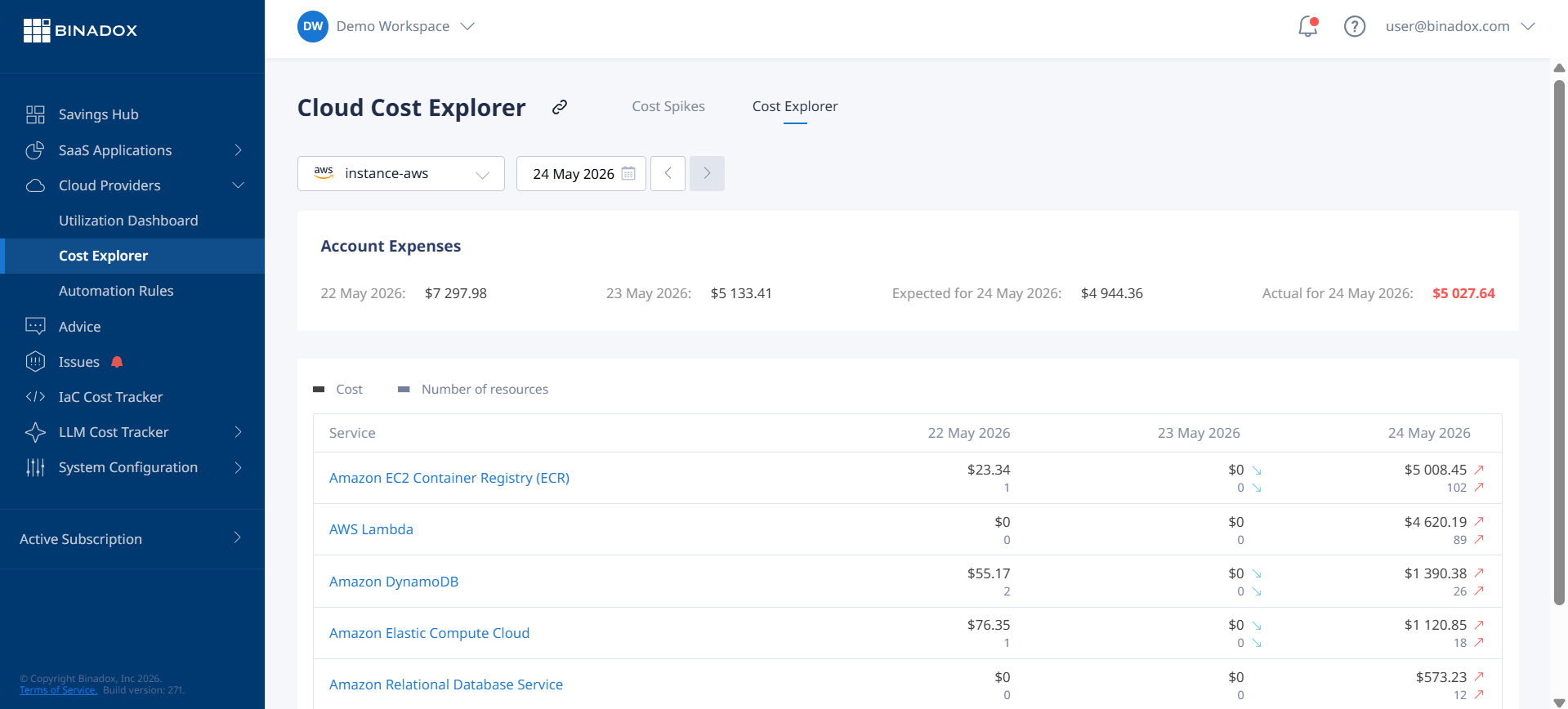Open Terms of Service link

(58, 690)
